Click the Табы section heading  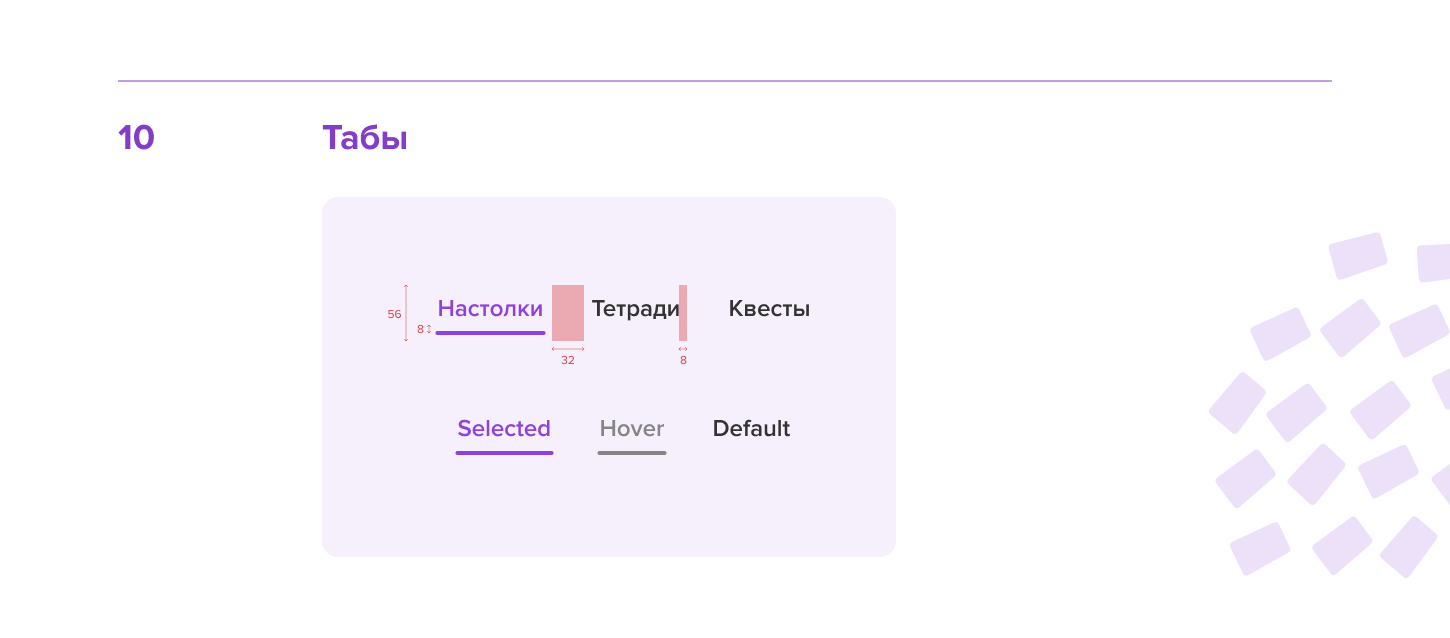[x=365, y=138]
